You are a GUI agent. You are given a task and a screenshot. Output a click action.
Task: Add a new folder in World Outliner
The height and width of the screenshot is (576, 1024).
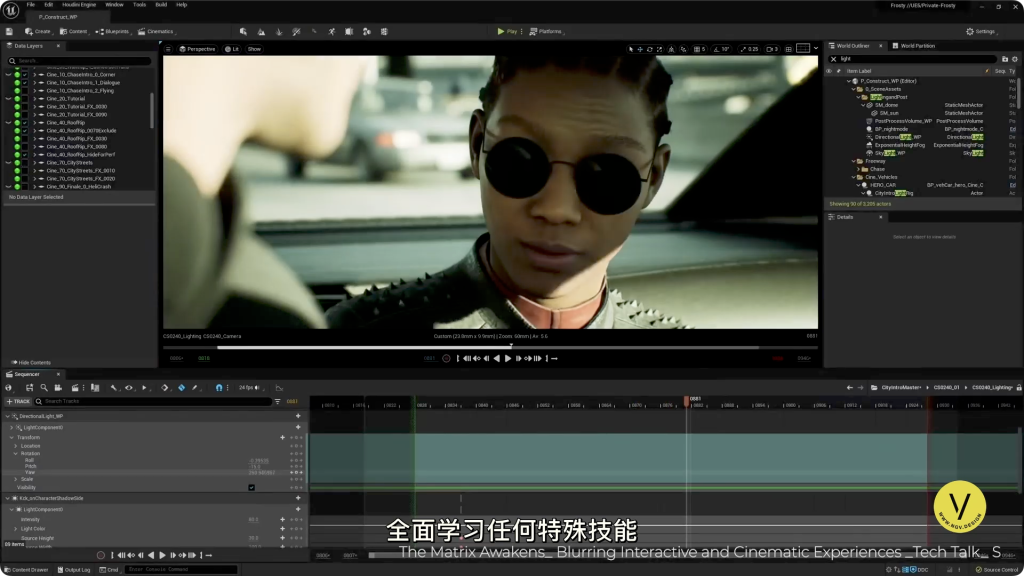1005,59
